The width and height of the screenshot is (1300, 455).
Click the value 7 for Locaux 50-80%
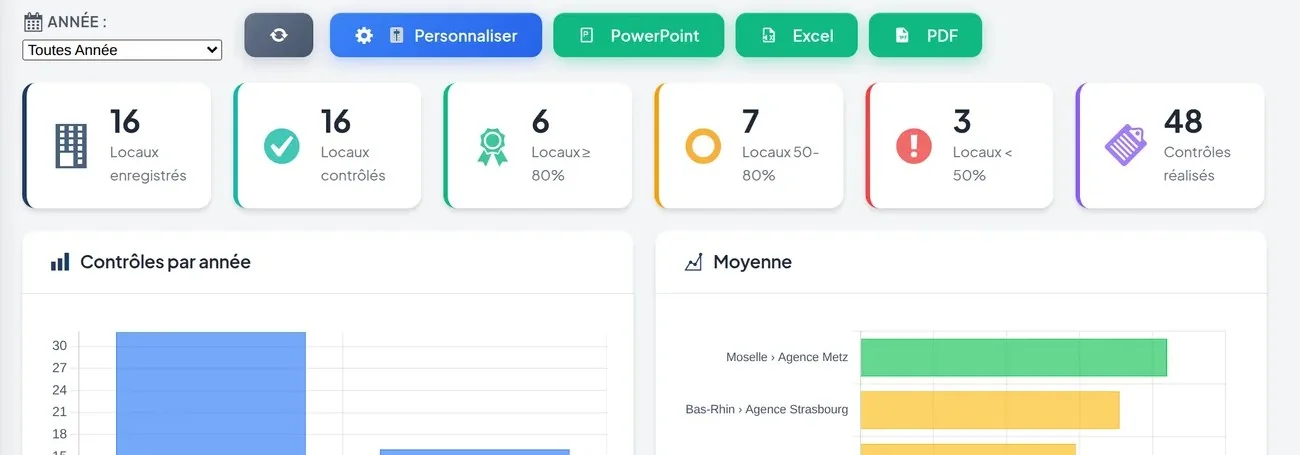751,121
